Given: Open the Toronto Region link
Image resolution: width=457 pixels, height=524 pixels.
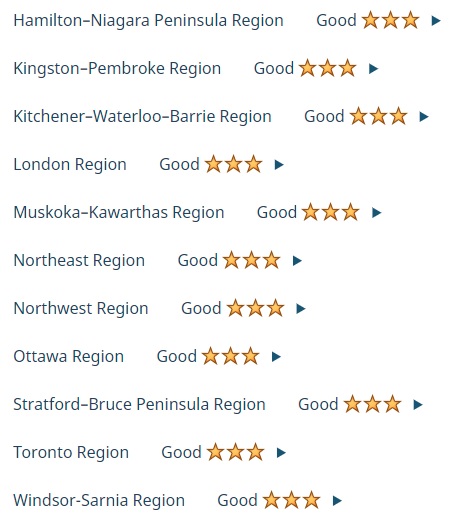Looking at the screenshot, I should [71, 452].
